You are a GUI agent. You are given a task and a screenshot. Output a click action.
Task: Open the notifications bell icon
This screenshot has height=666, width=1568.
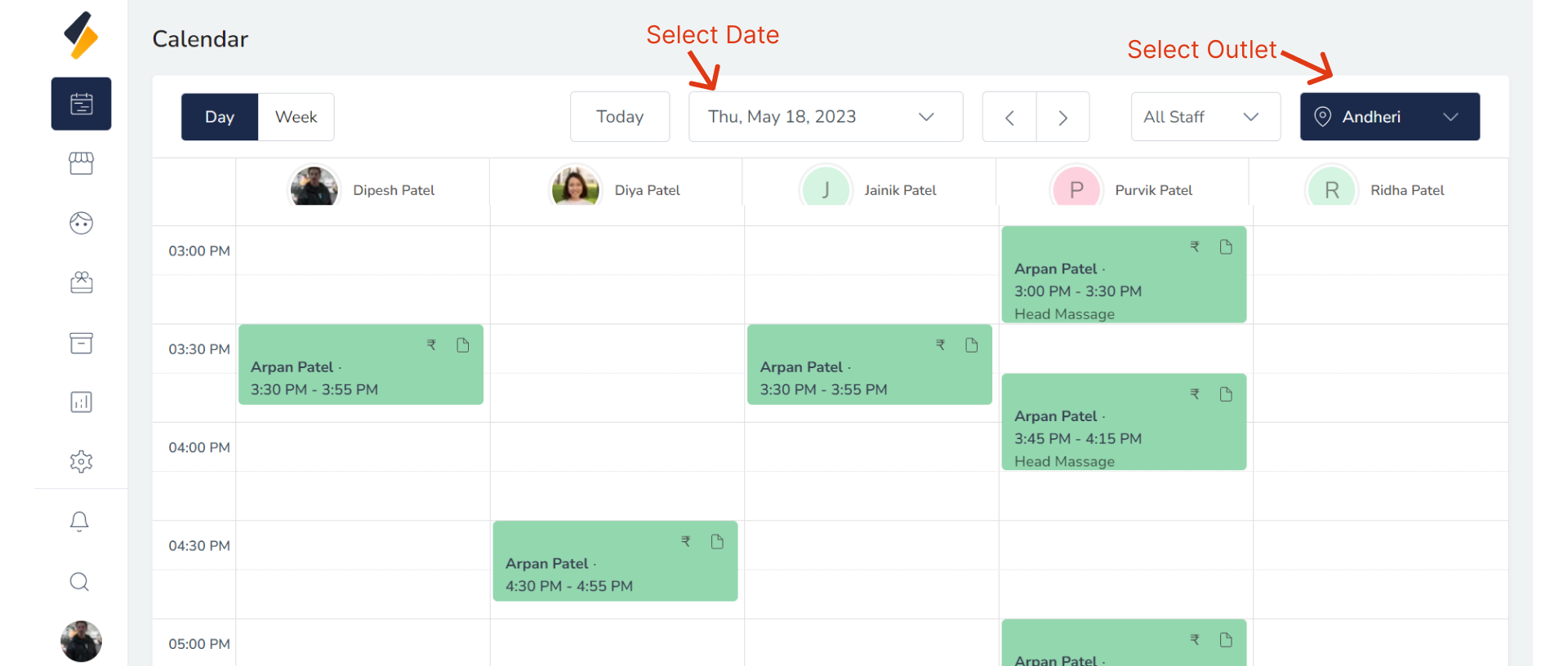(79, 521)
